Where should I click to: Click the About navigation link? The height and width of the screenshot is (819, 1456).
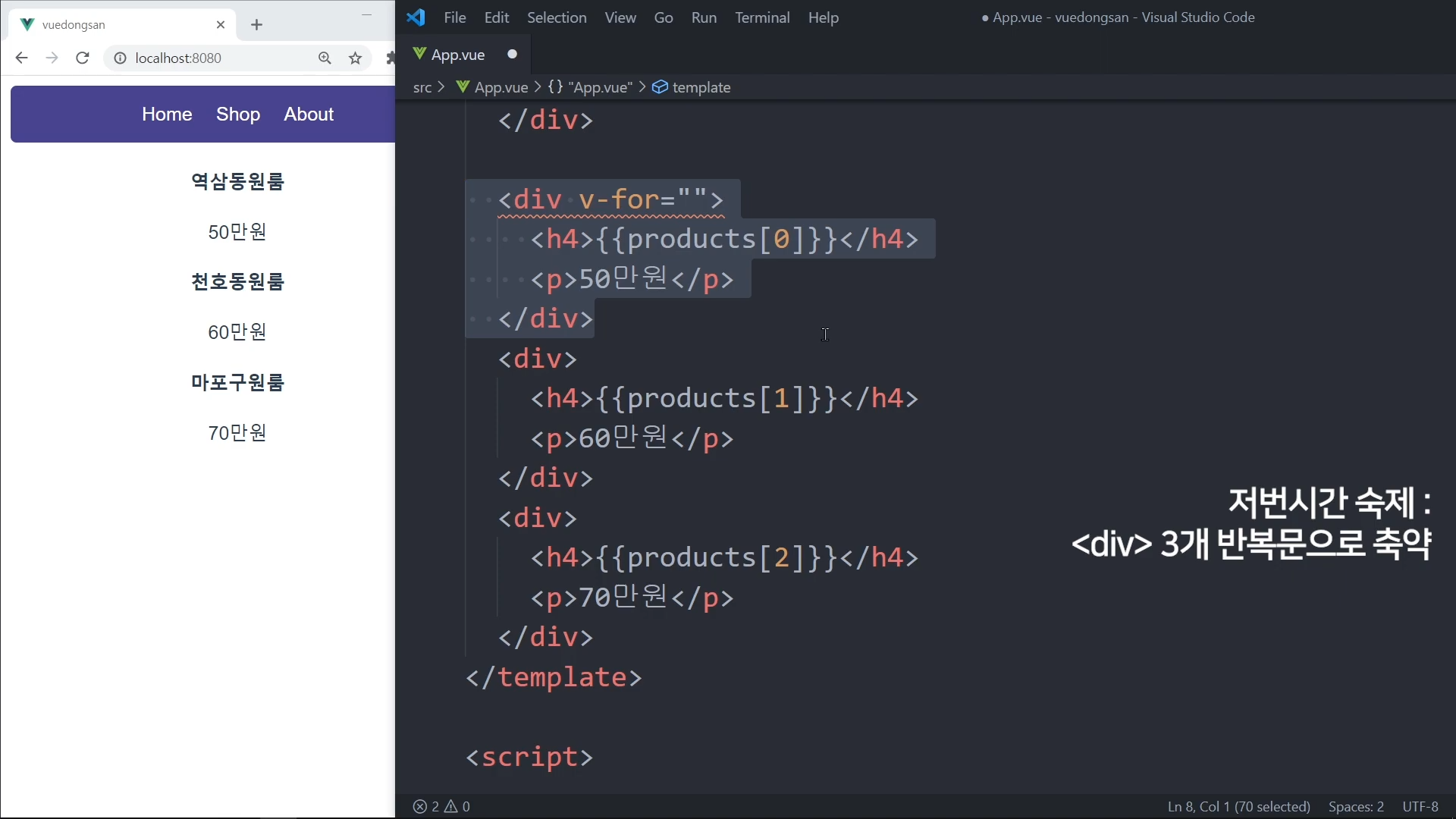(308, 114)
